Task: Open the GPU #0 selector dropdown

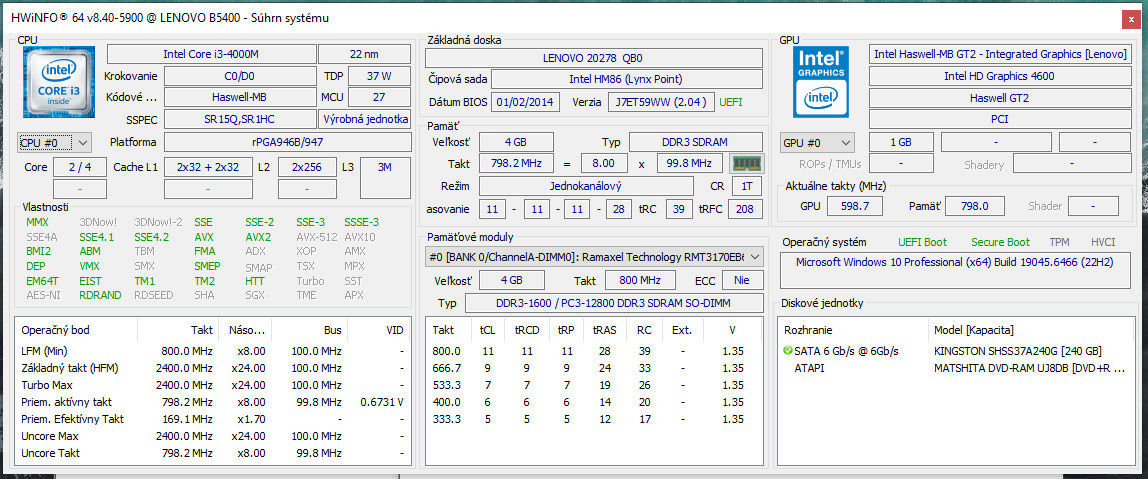Action: point(817,143)
